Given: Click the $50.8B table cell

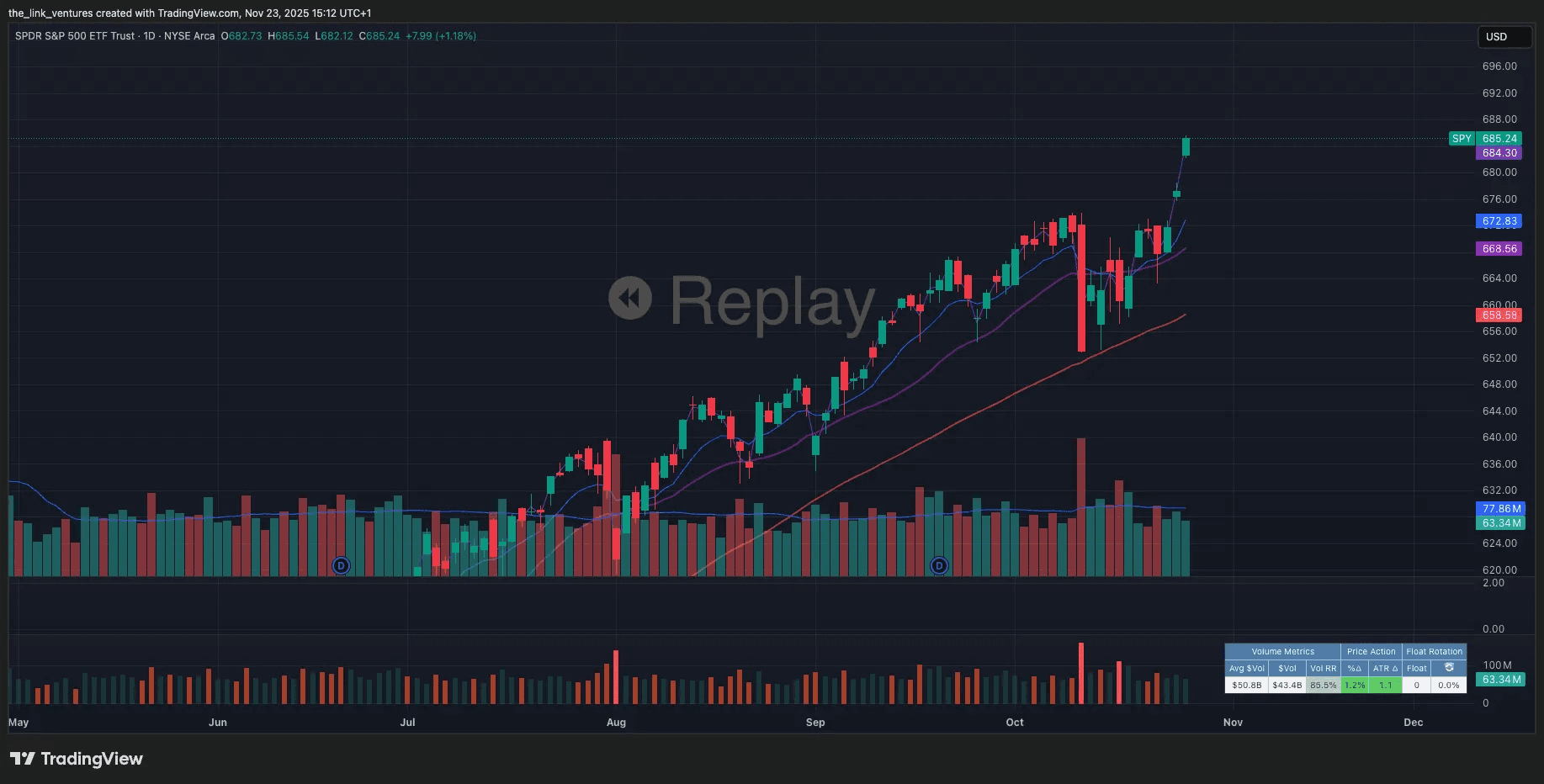Looking at the screenshot, I should click(x=1246, y=686).
